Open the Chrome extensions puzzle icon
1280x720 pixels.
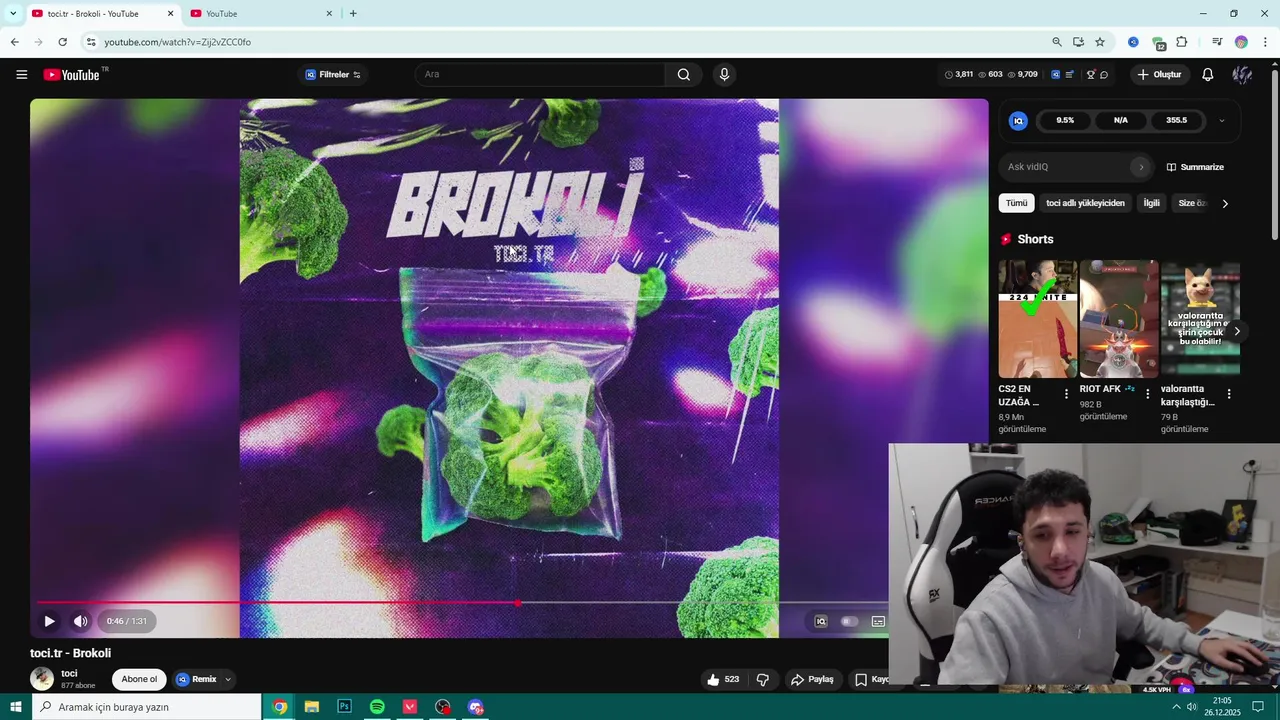(x=1182, y=42)
